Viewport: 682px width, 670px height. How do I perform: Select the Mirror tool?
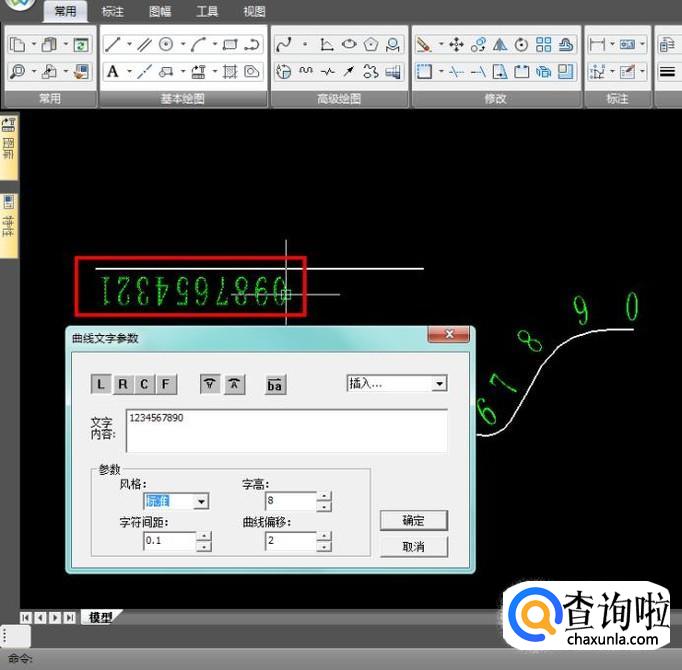pos(500,44)
